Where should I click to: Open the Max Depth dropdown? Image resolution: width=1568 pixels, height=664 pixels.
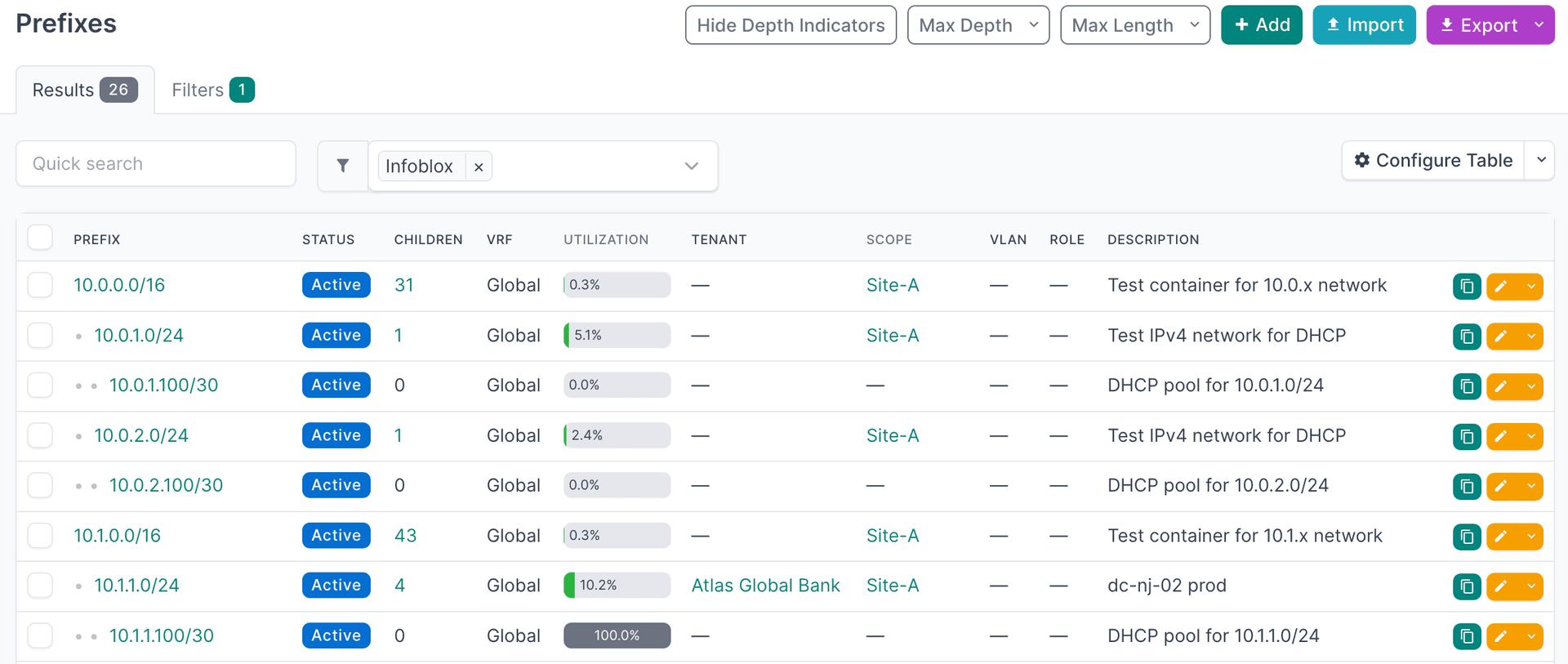(x=978, y=25)
